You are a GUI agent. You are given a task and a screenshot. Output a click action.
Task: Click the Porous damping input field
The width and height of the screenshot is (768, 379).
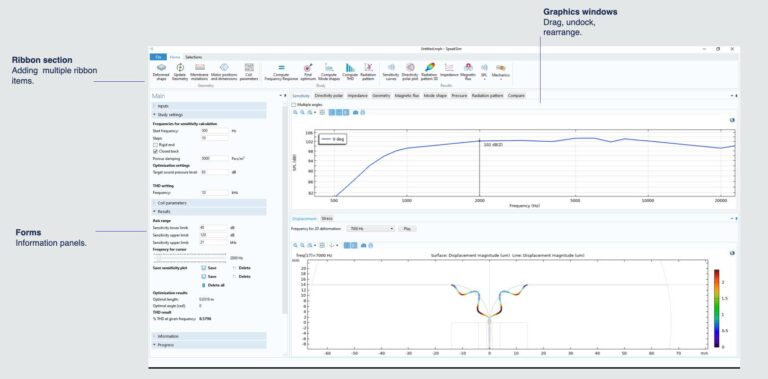point(215,159)
